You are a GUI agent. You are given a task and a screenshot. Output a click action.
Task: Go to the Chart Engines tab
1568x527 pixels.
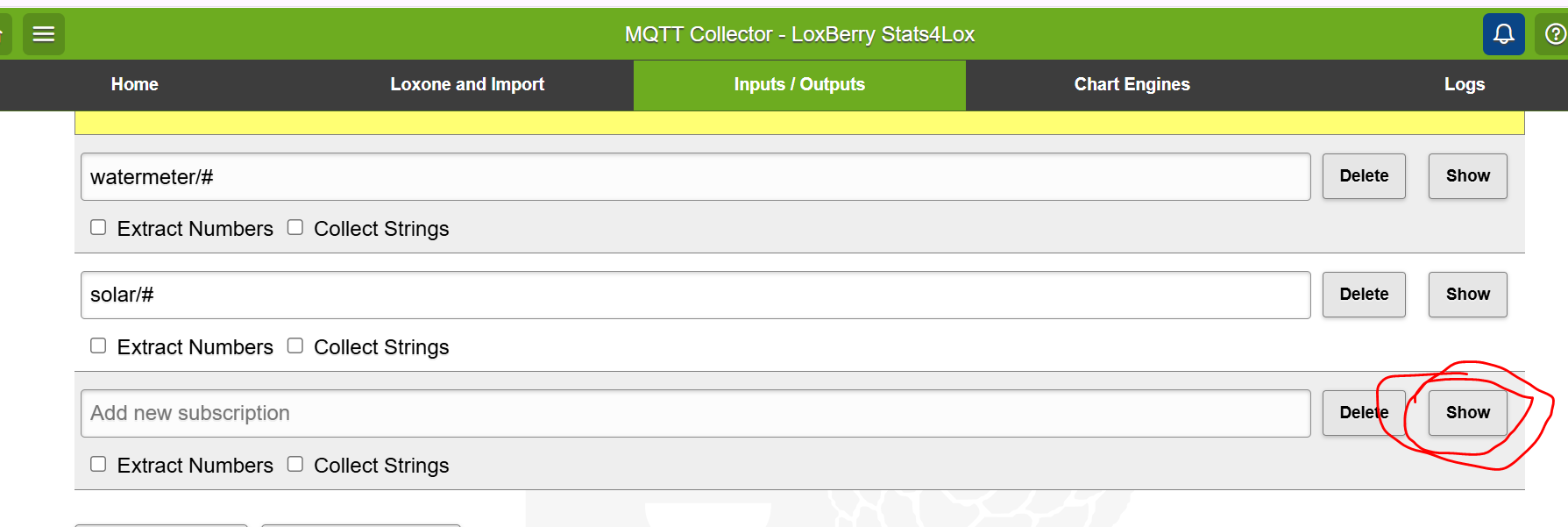point(1132,84)
